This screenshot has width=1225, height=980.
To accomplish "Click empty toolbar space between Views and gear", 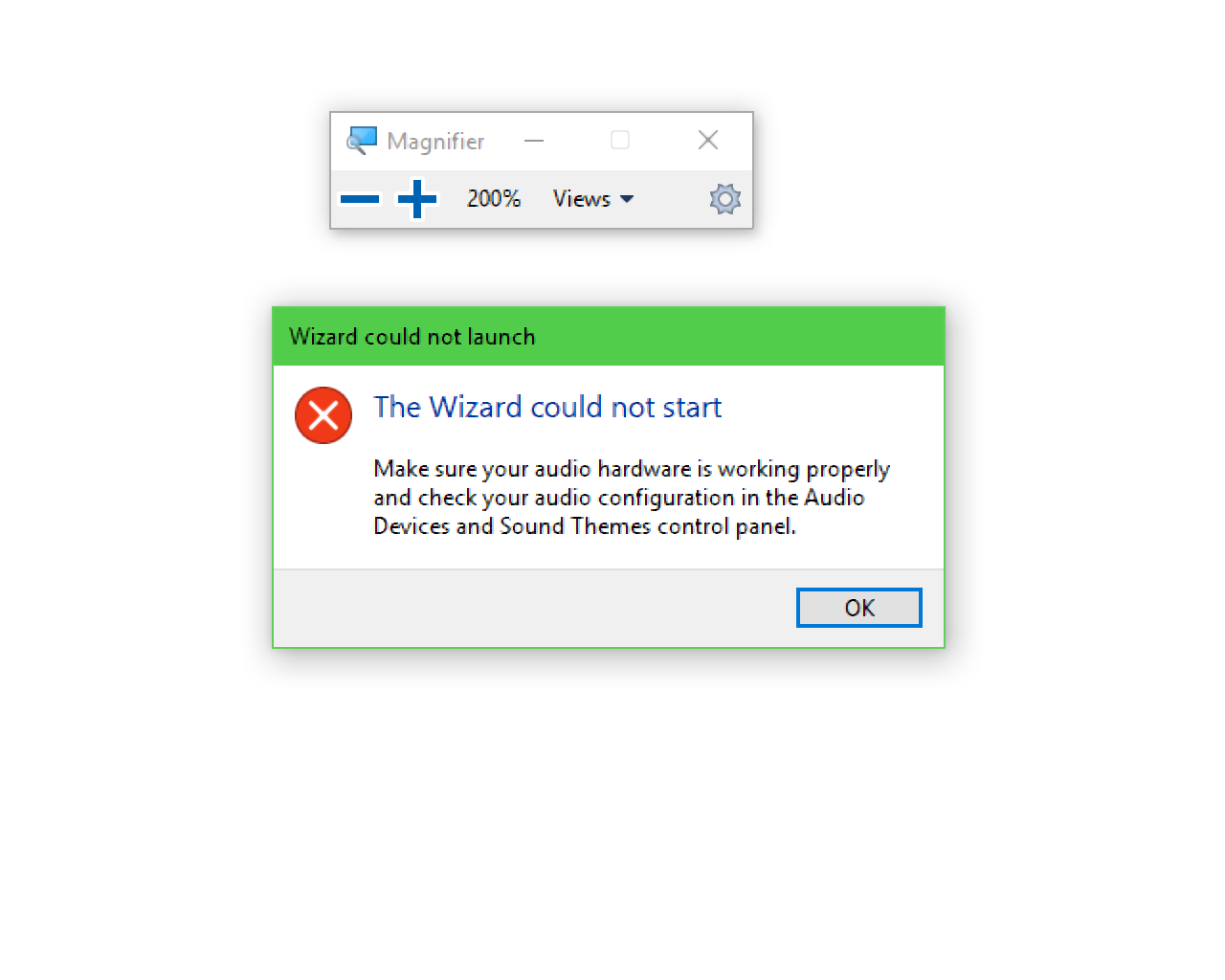I will pyautogui.click(x=672, y=199).
